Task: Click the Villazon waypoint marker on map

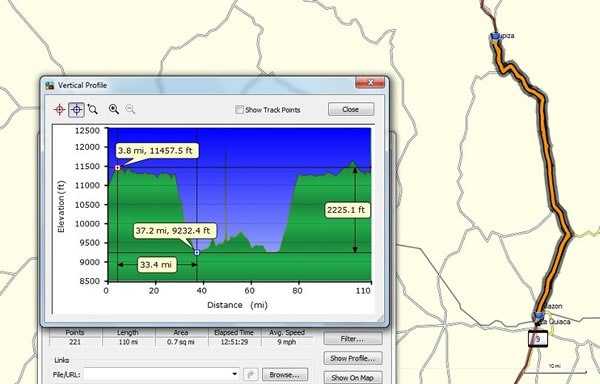Action: [x=539, y=316]
